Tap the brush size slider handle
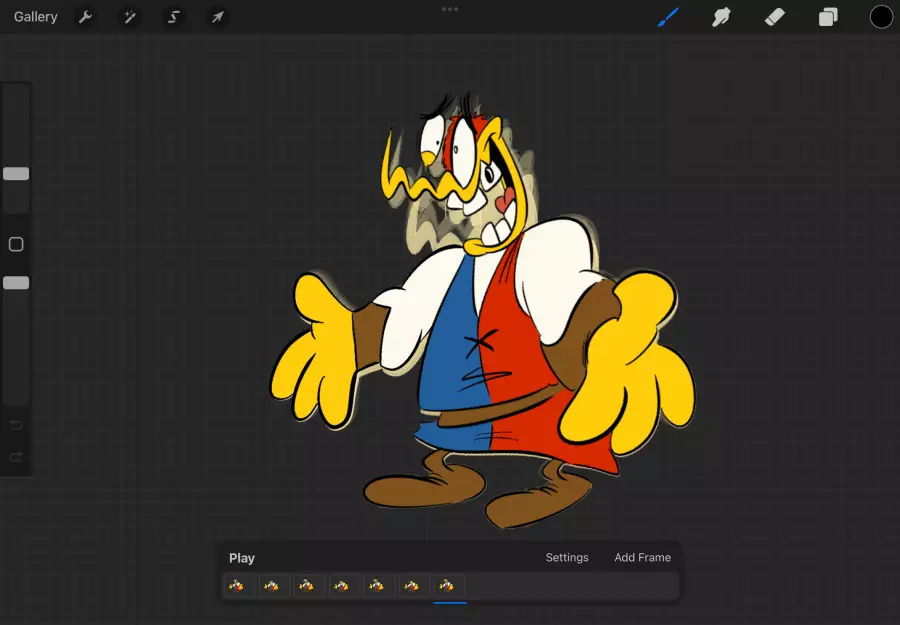 pos(16,174)
